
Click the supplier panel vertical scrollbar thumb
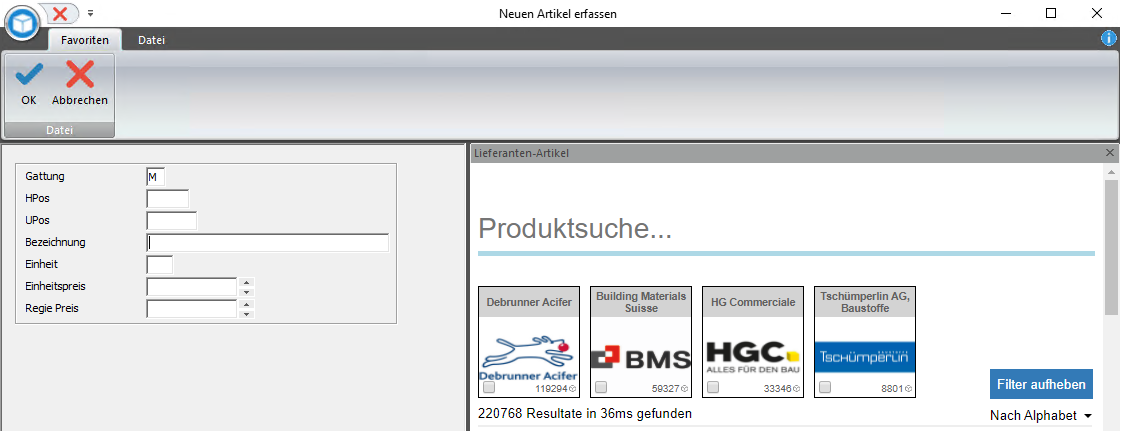point(1111,248)
